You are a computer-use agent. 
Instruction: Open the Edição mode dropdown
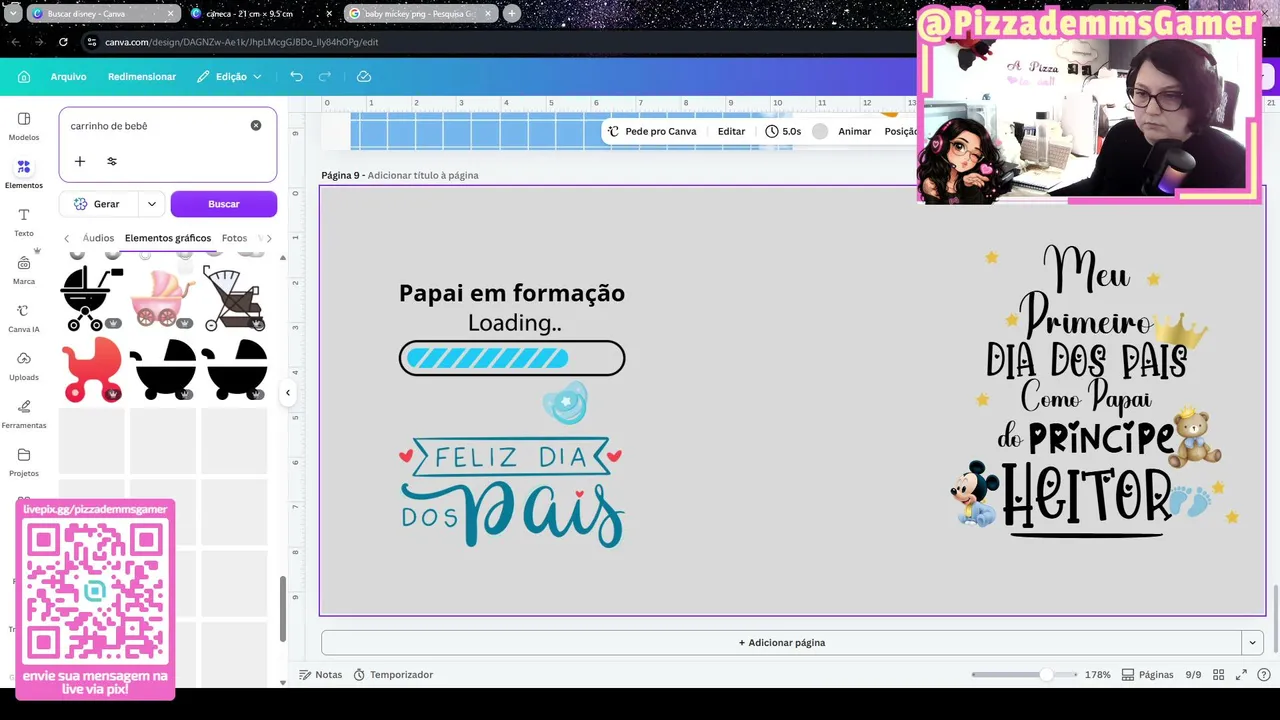click(229, 77)
